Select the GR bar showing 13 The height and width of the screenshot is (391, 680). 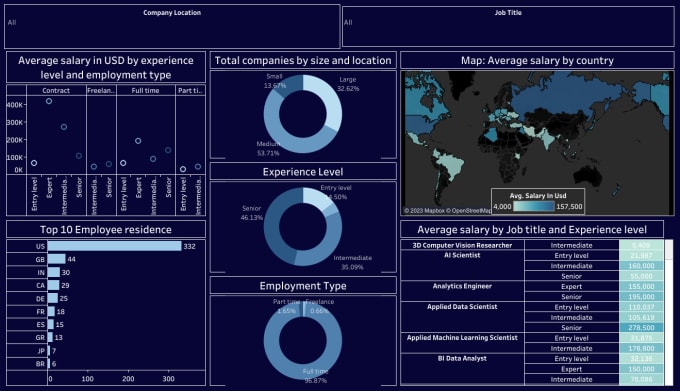(x=50, y=337)
